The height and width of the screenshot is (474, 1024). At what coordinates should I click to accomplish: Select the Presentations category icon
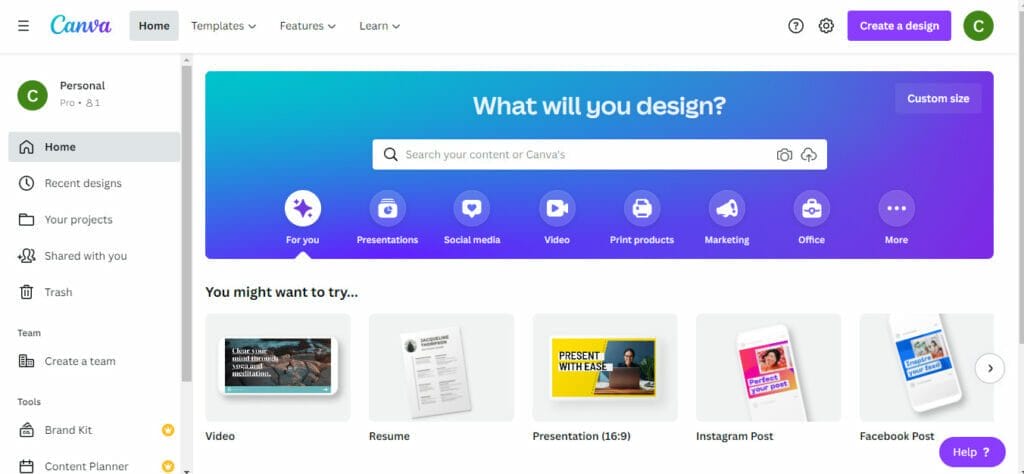pos(387,208)
